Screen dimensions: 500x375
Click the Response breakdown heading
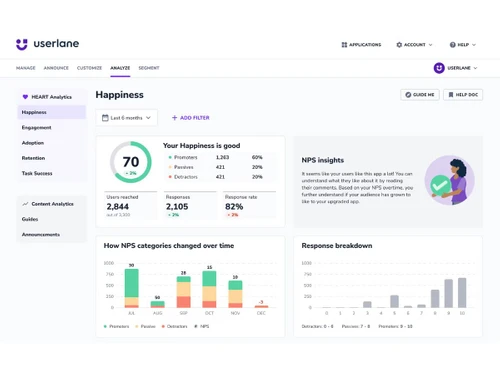337,246
